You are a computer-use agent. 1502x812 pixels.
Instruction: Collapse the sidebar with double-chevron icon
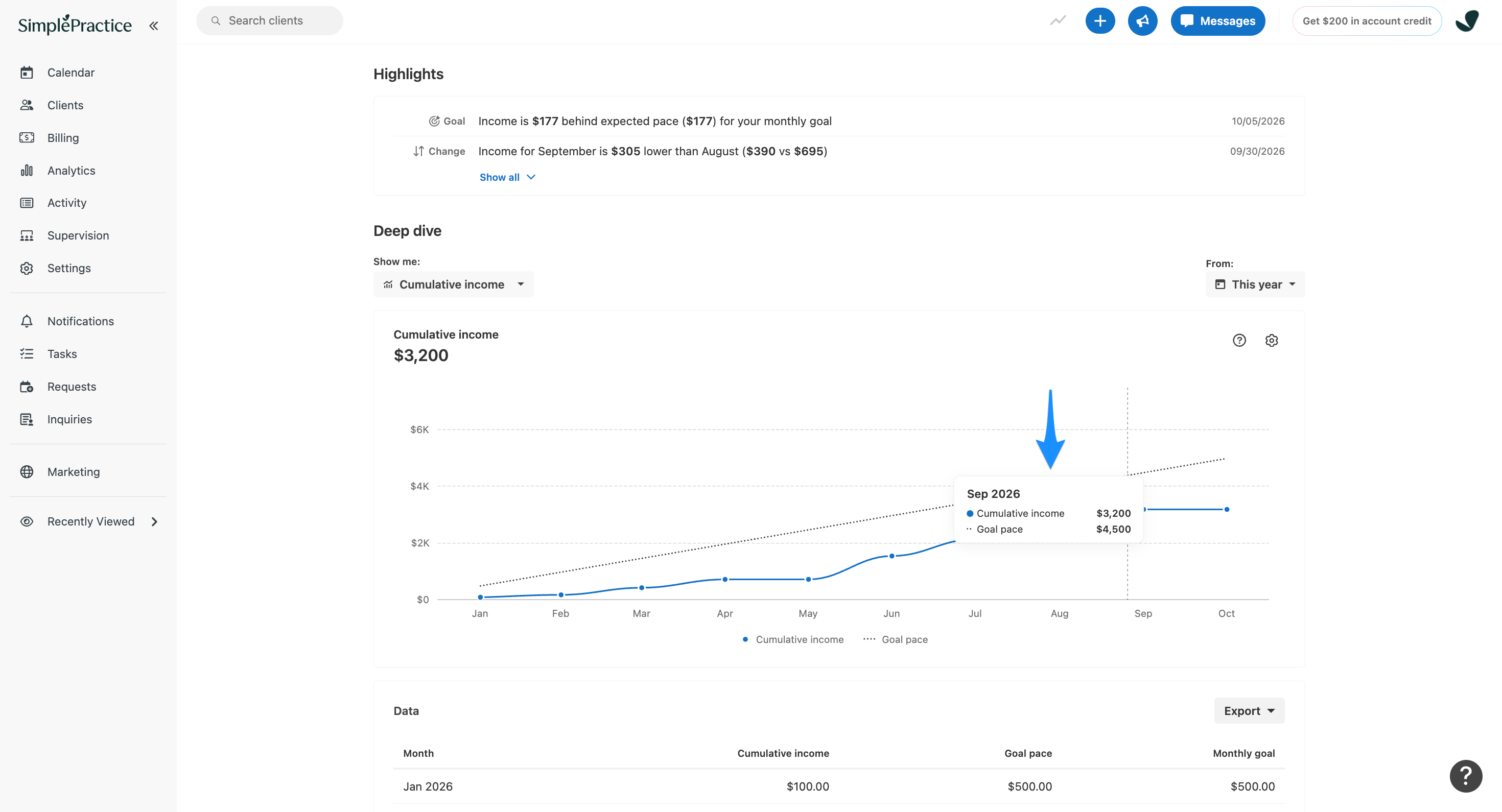coord(153,26)
